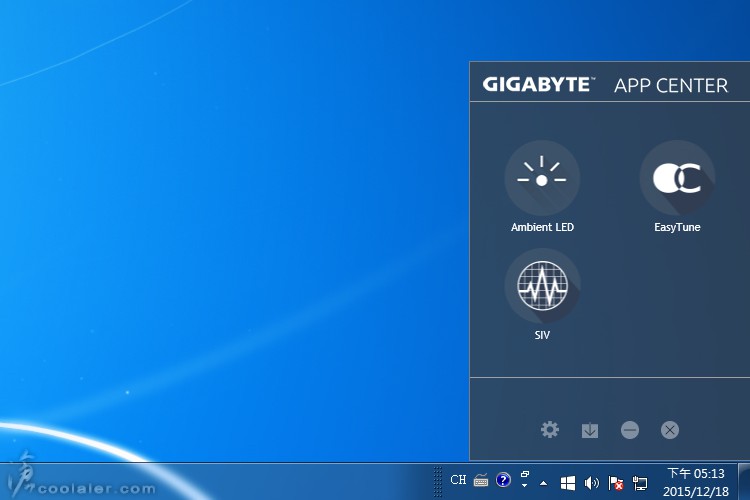Image resolution: width=750 pixels, height=500 pixels.
Task: Close App Center with the X circle
Action: point(670,430)
